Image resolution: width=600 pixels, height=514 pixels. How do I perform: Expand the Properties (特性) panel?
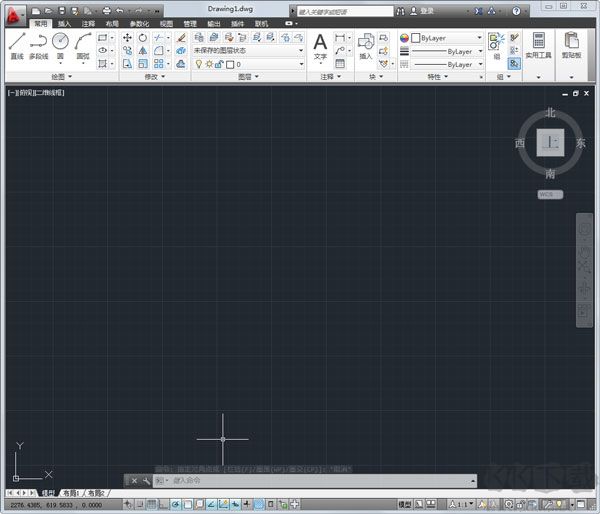438,77
